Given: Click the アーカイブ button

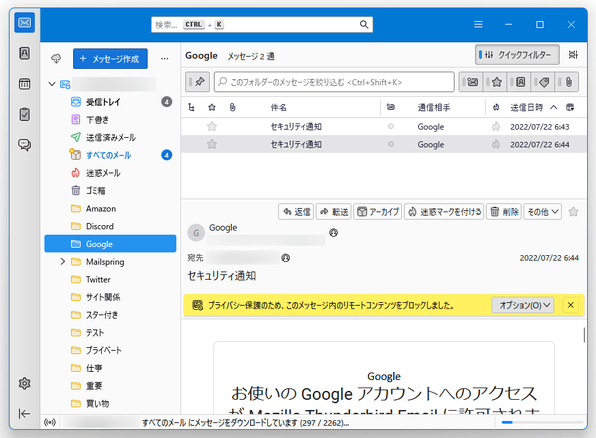Looking at the screenshot, I should (x=378, y=212).
